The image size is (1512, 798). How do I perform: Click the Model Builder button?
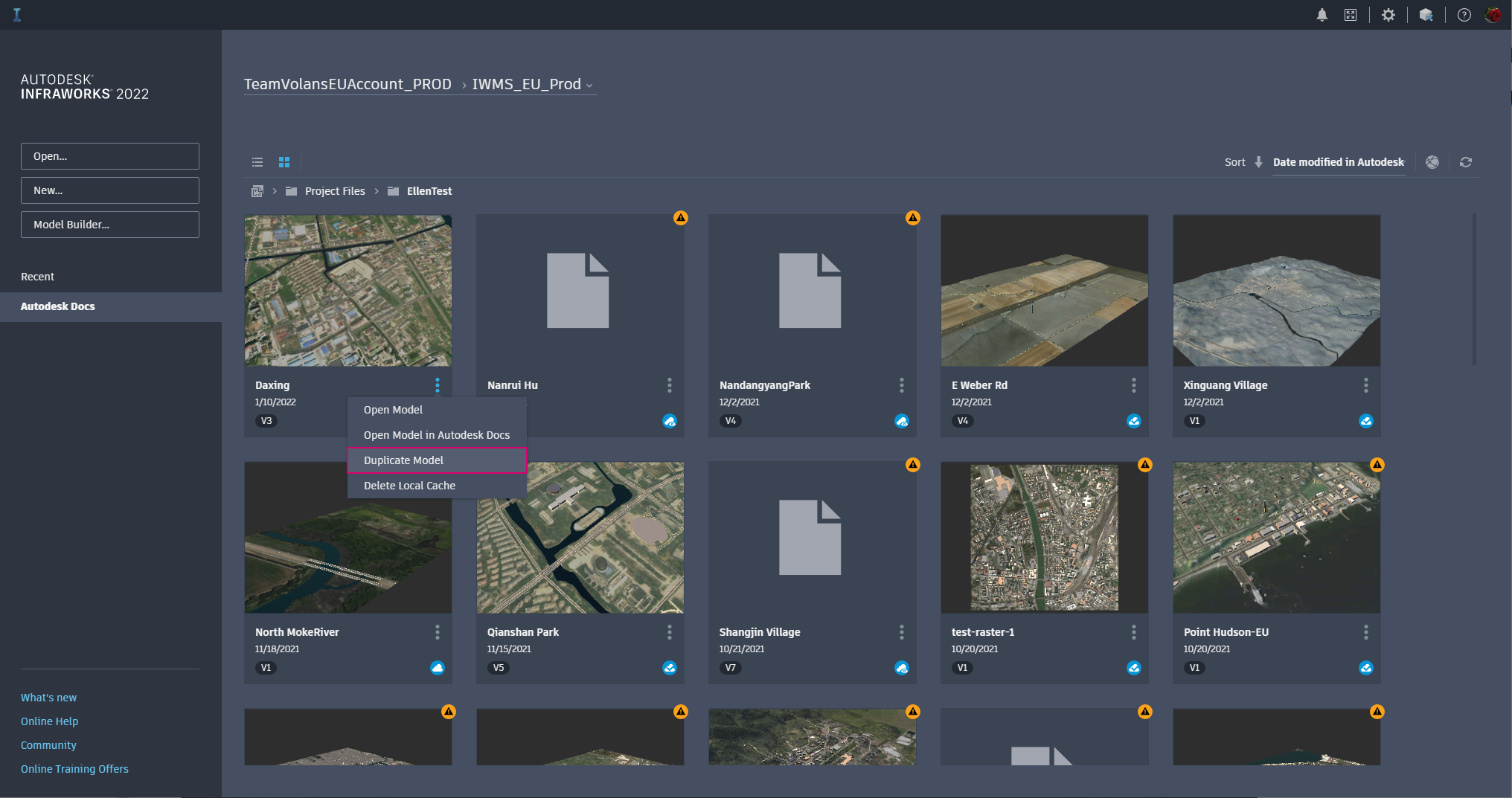click(109, 224)
